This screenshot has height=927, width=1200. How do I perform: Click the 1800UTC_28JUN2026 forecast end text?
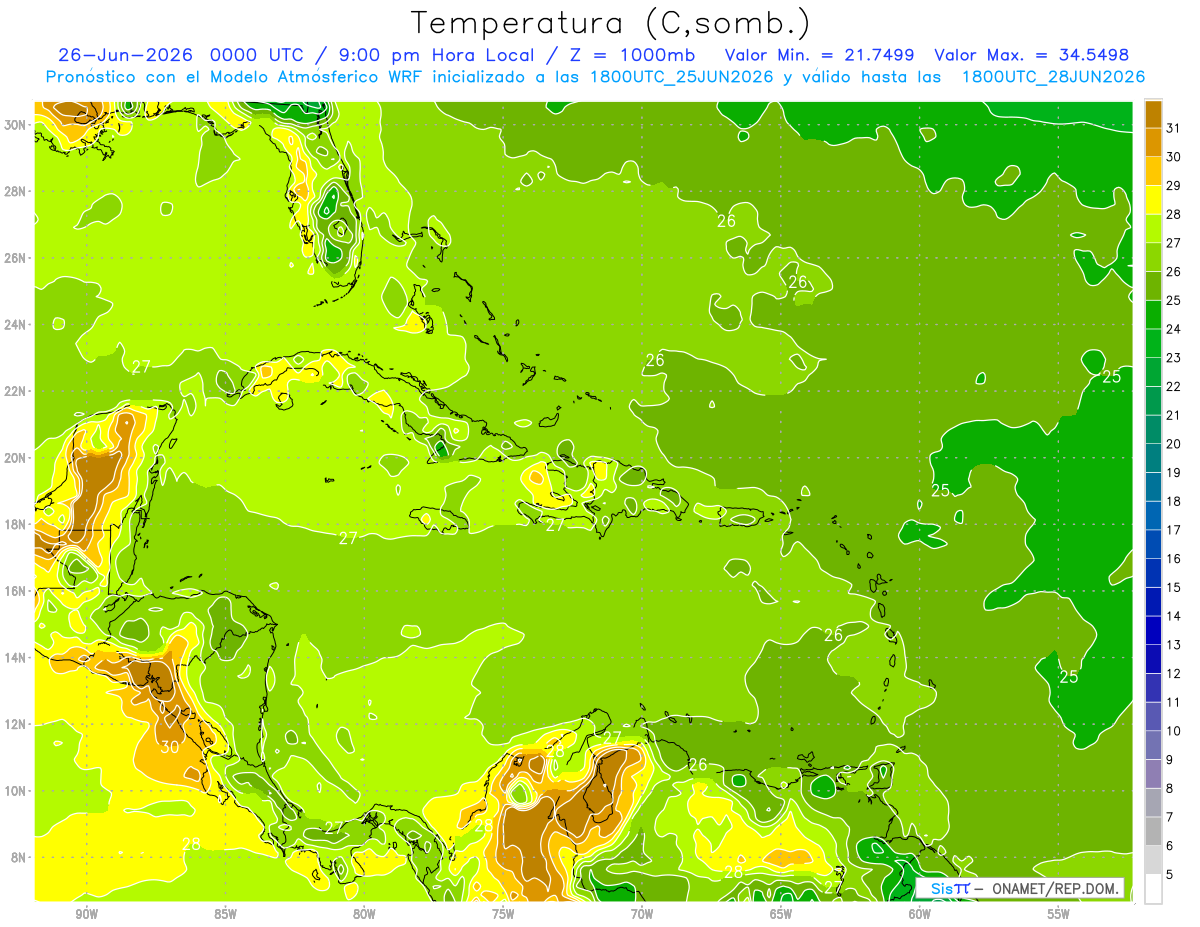click(x=1053, y=77)
